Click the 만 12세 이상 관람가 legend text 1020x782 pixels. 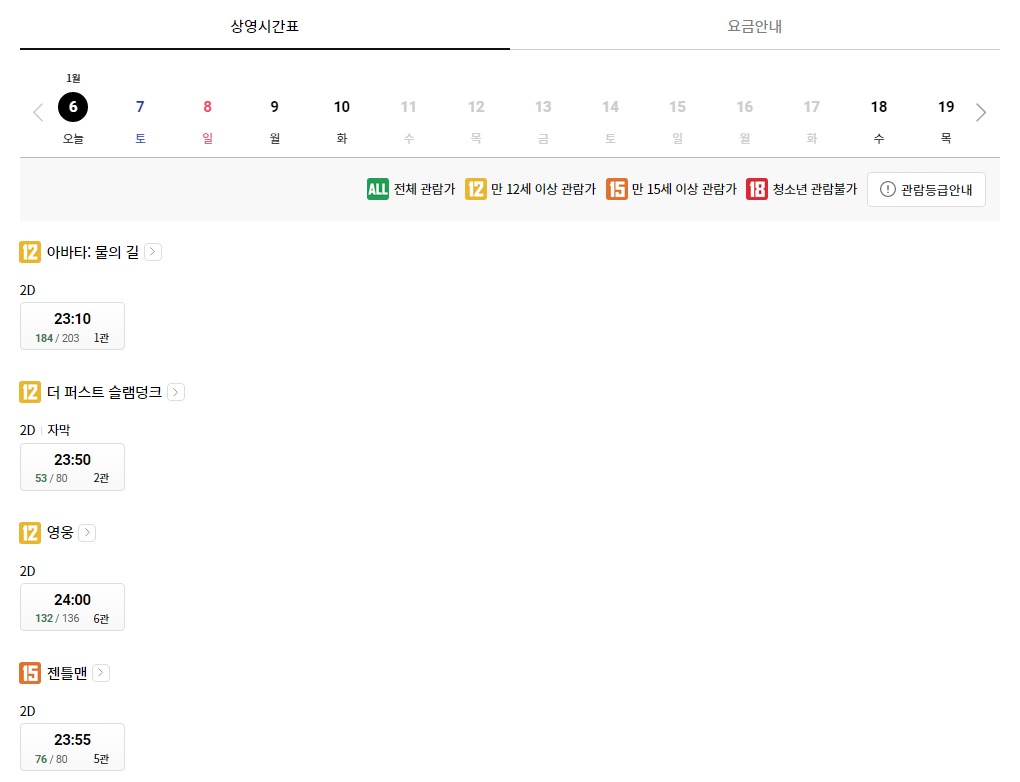[x=543, y=189]
